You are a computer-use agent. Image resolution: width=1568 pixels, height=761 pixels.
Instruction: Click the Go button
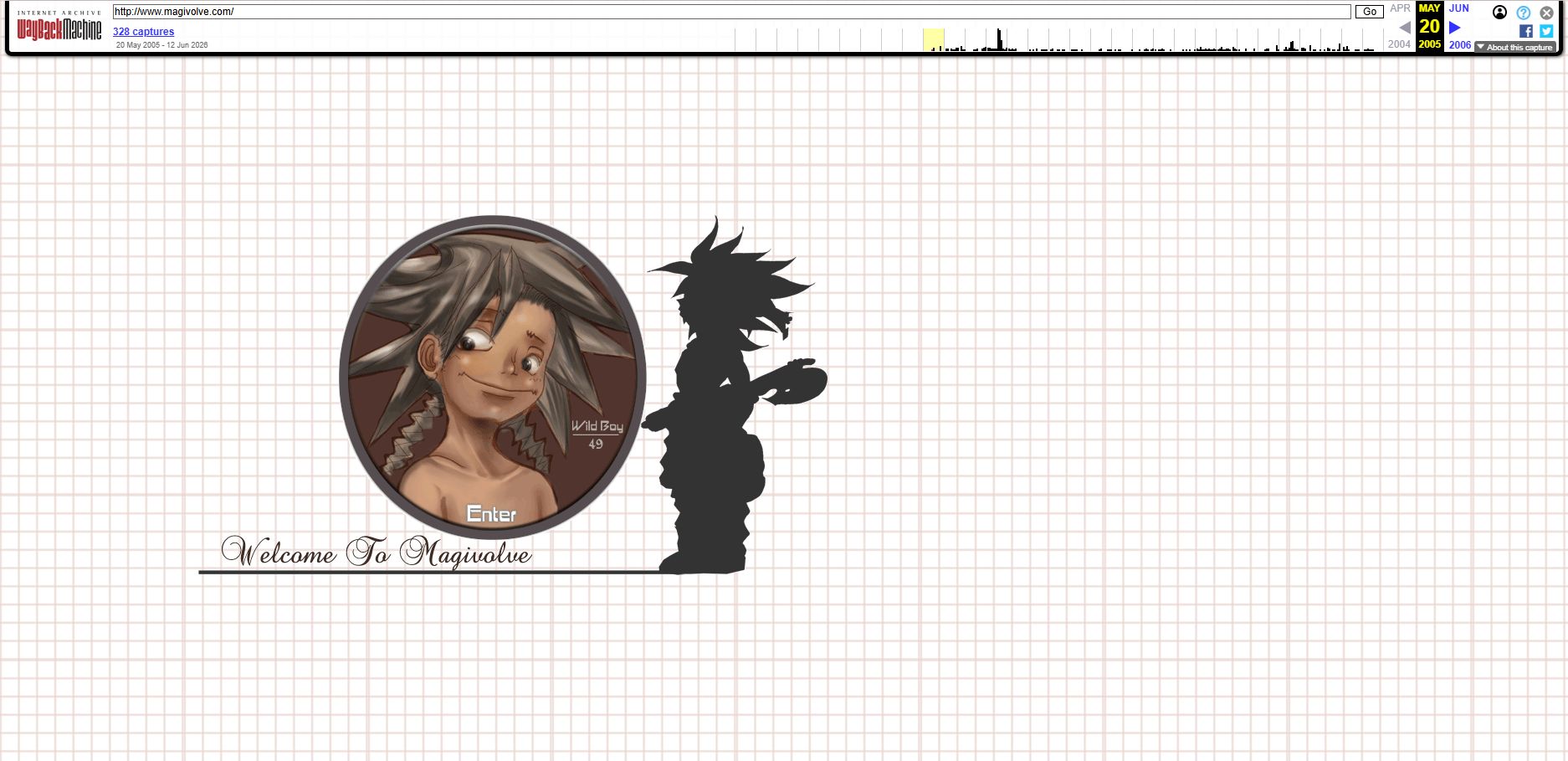pyautogui.click(x=1369, y=12)
